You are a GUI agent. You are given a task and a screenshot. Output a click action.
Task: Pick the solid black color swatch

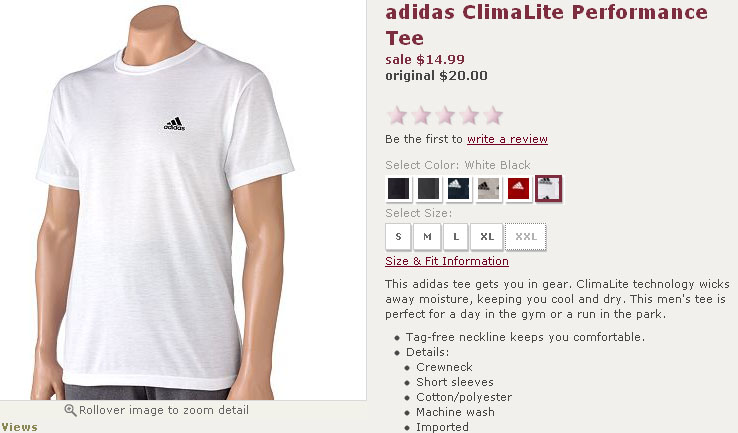click(x=399, y=189)
